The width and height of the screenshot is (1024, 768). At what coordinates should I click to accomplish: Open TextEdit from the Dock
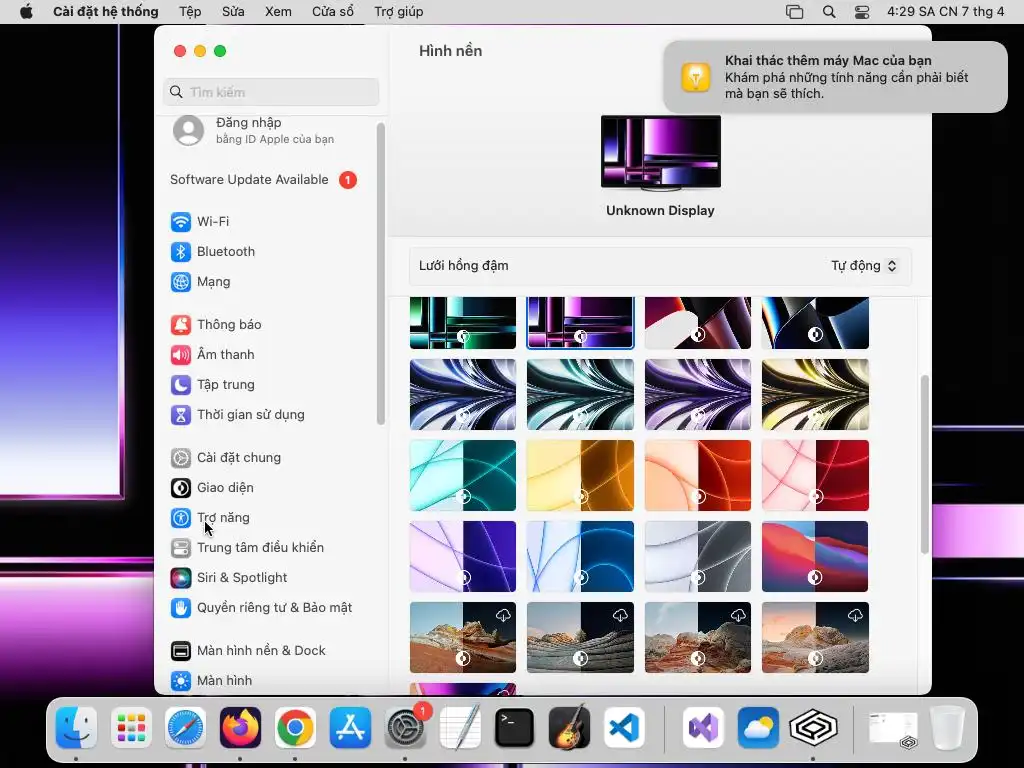460,728
